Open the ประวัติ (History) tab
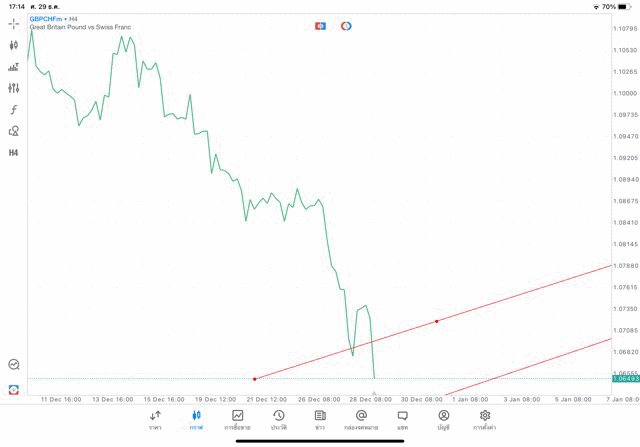 coord(279,420)
